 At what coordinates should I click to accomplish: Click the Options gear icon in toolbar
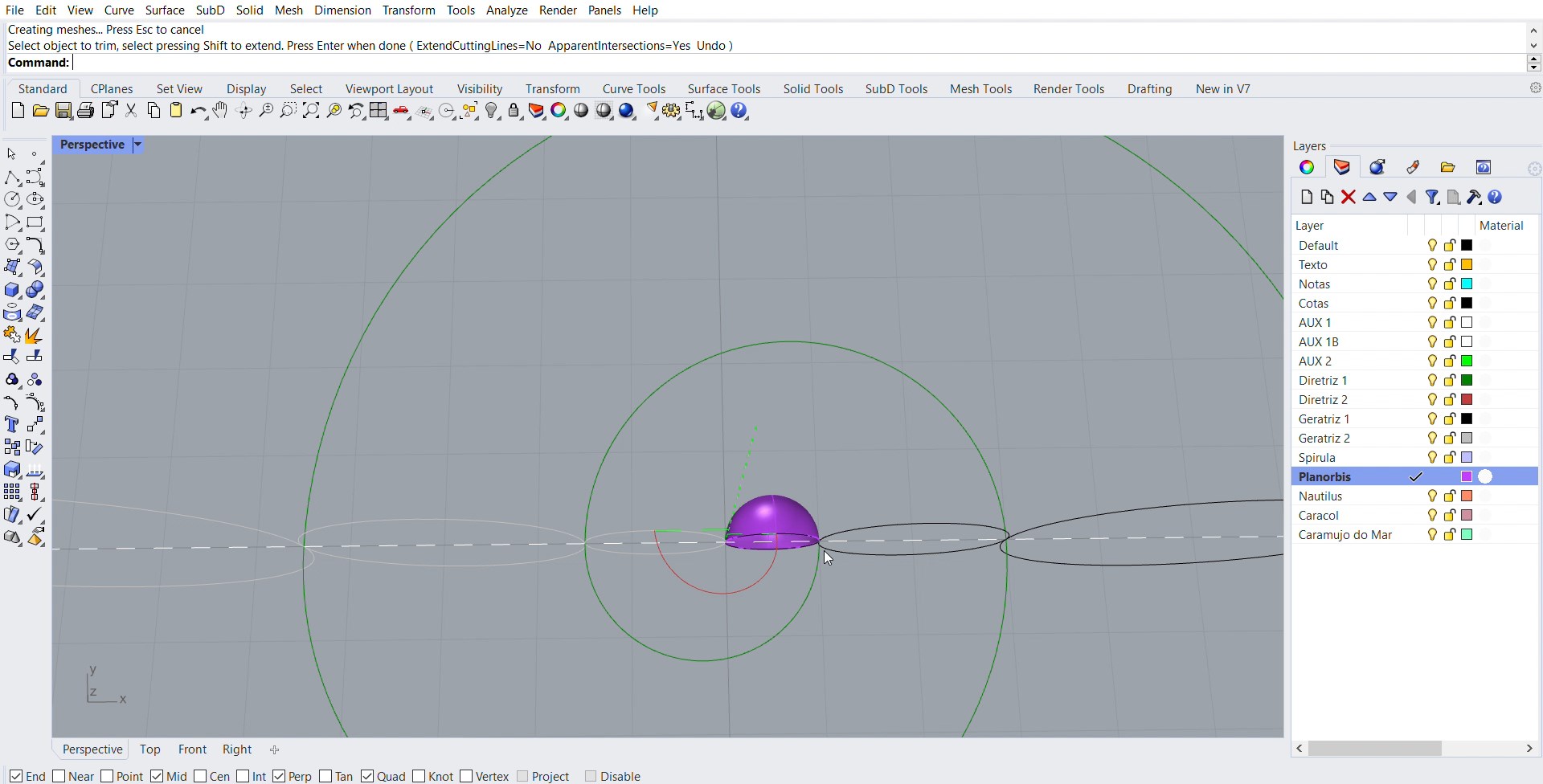click(671, 111)
